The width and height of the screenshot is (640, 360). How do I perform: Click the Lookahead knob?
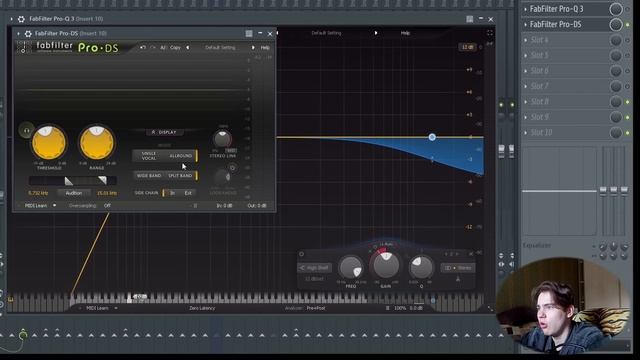coord(222,177)
